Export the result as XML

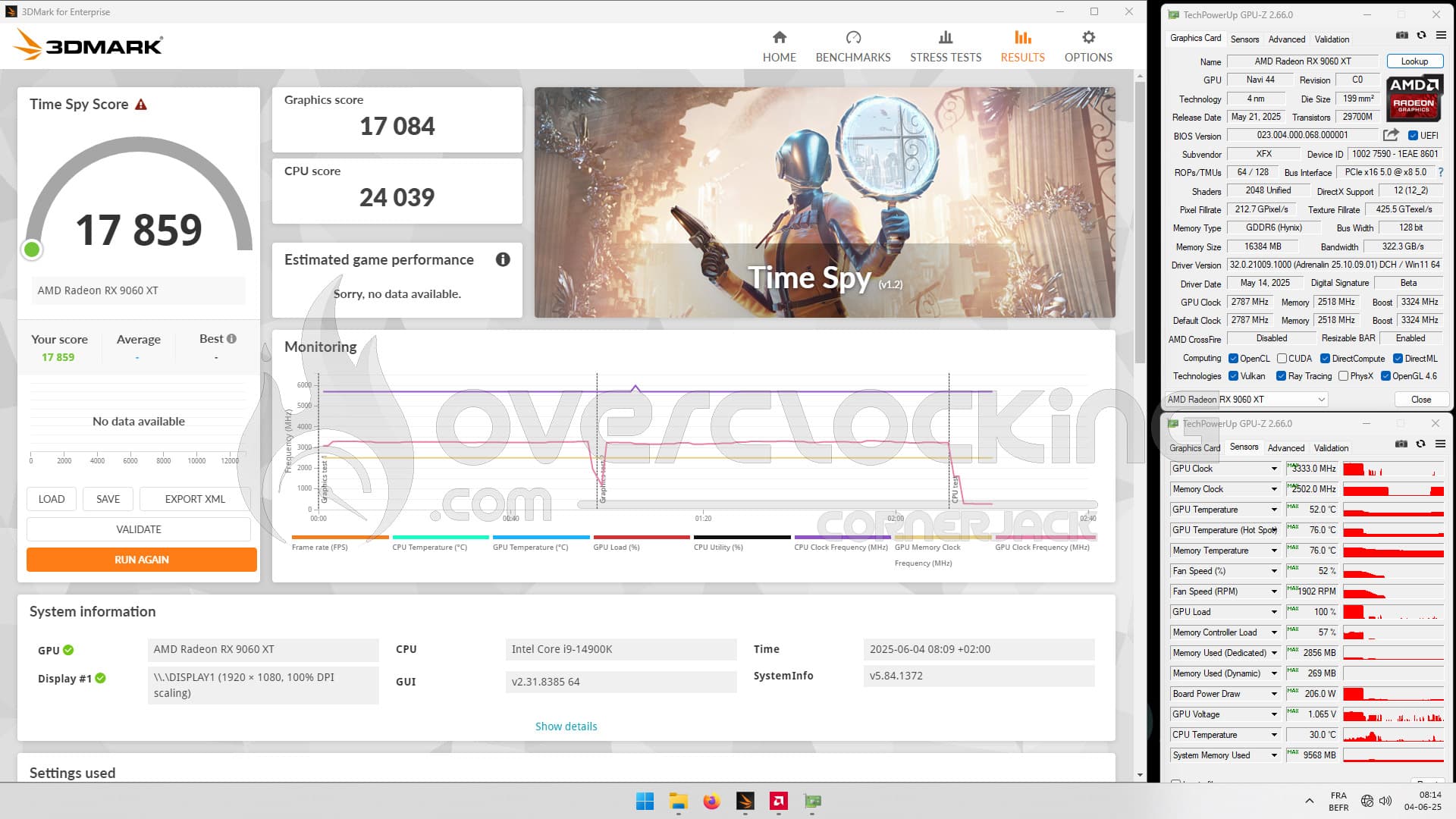click(x=195, y=499)
